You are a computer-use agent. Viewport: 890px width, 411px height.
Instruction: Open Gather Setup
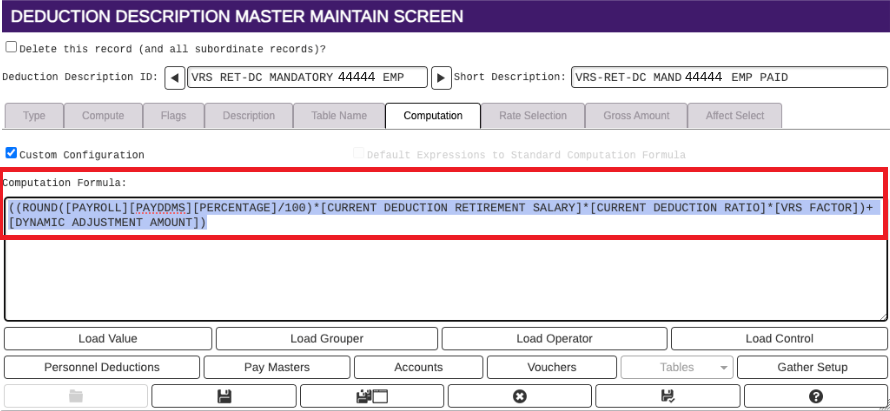(x=812, y=367)
